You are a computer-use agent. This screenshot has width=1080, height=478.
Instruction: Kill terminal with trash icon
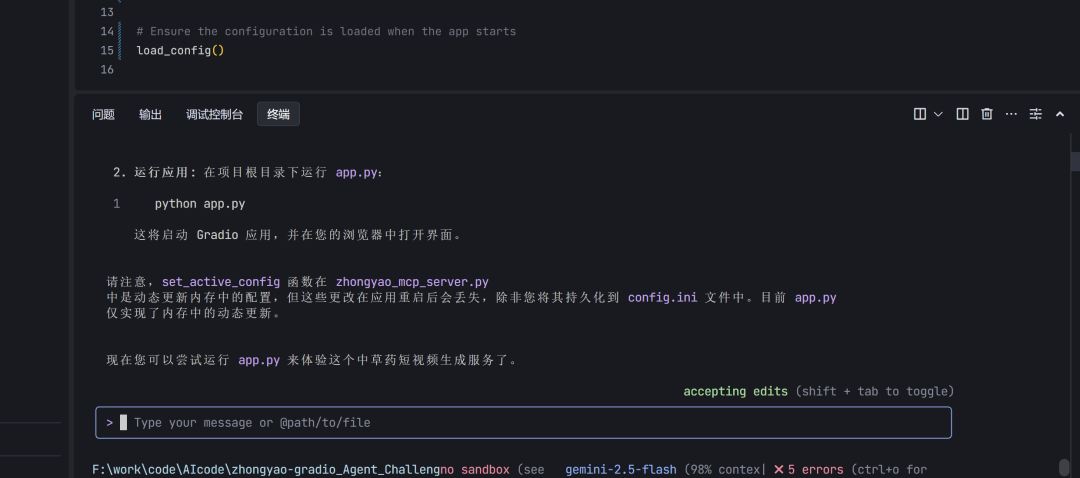point(987,114)
